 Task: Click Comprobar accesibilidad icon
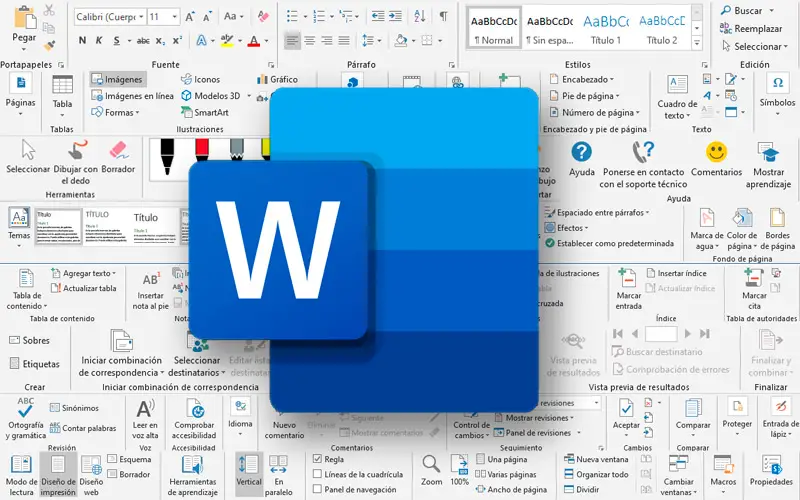[195, 409]
